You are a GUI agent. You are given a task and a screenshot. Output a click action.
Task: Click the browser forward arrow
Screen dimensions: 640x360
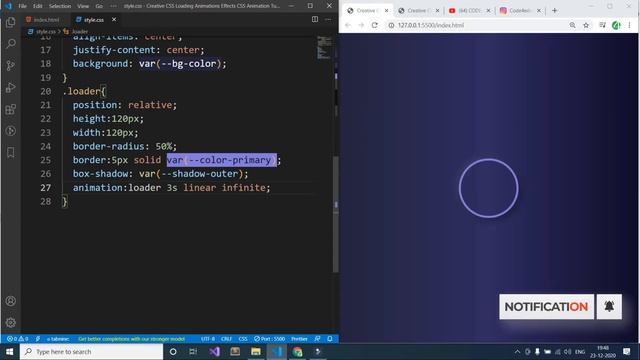pyautogui.click(x=361, y=25)
